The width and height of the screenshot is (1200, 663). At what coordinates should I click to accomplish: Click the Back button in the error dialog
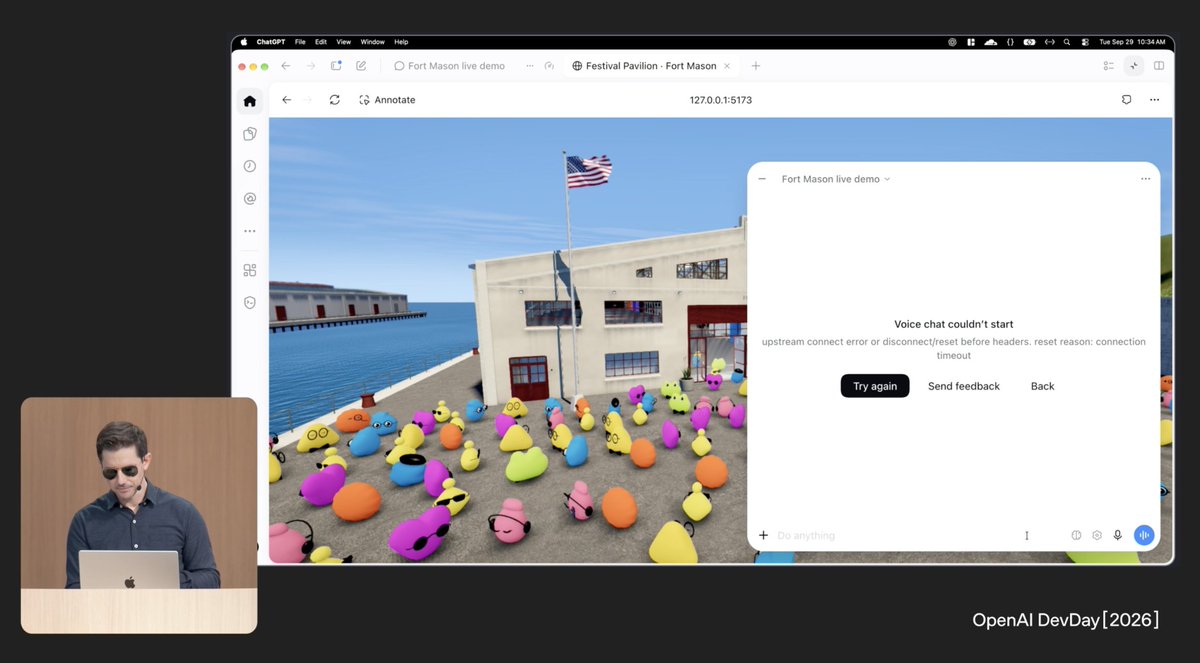(x=1043, y=386)
